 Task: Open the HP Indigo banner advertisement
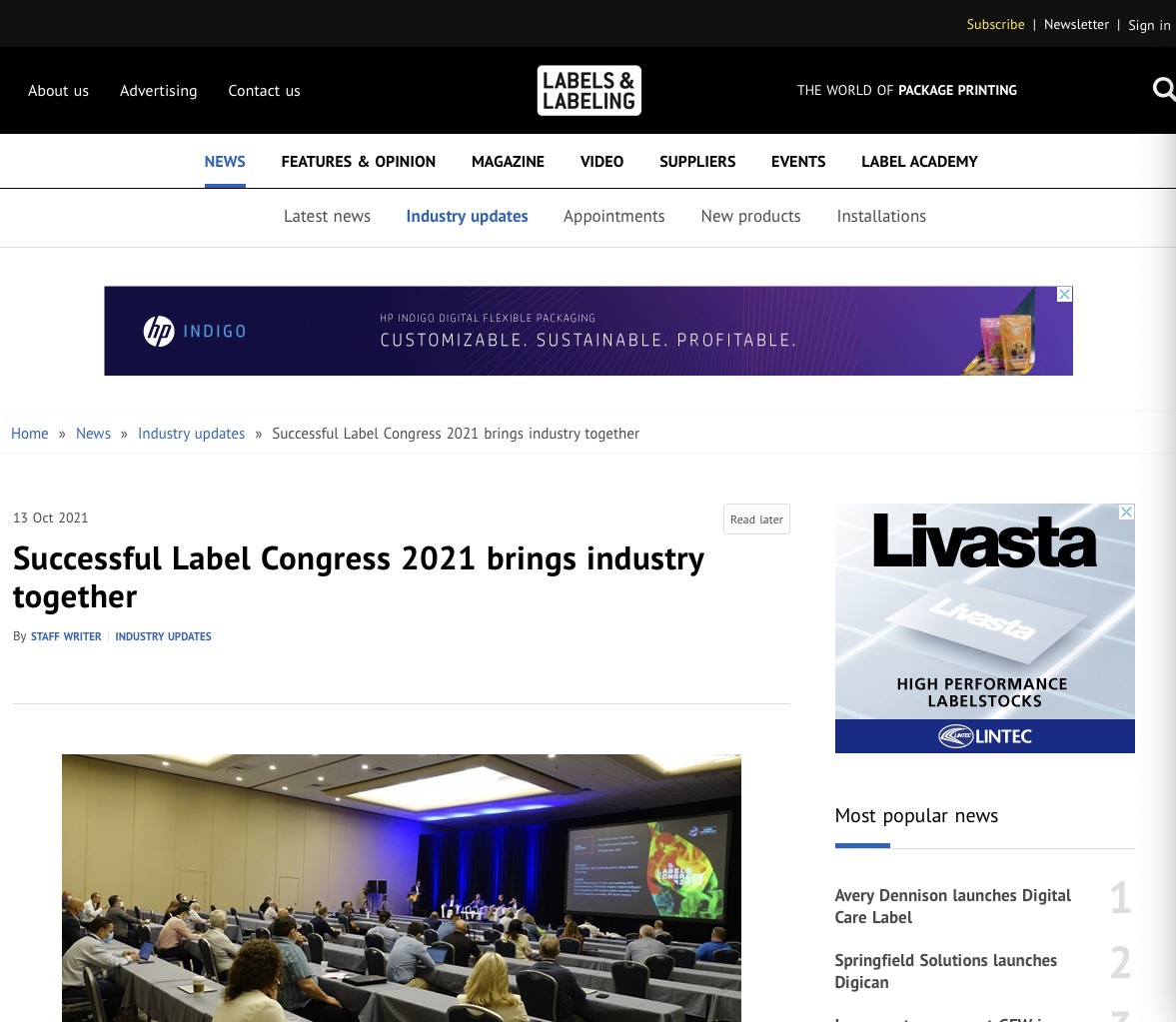point(588,331)
